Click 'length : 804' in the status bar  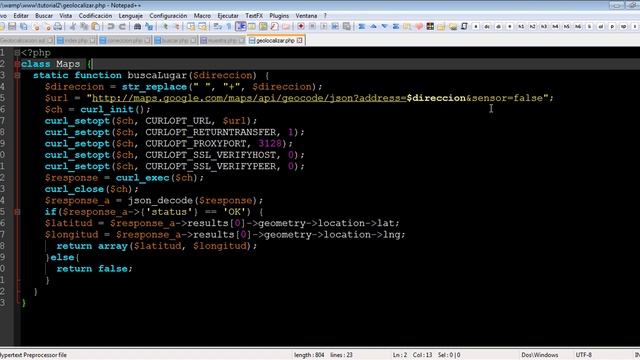click(309, 355)
